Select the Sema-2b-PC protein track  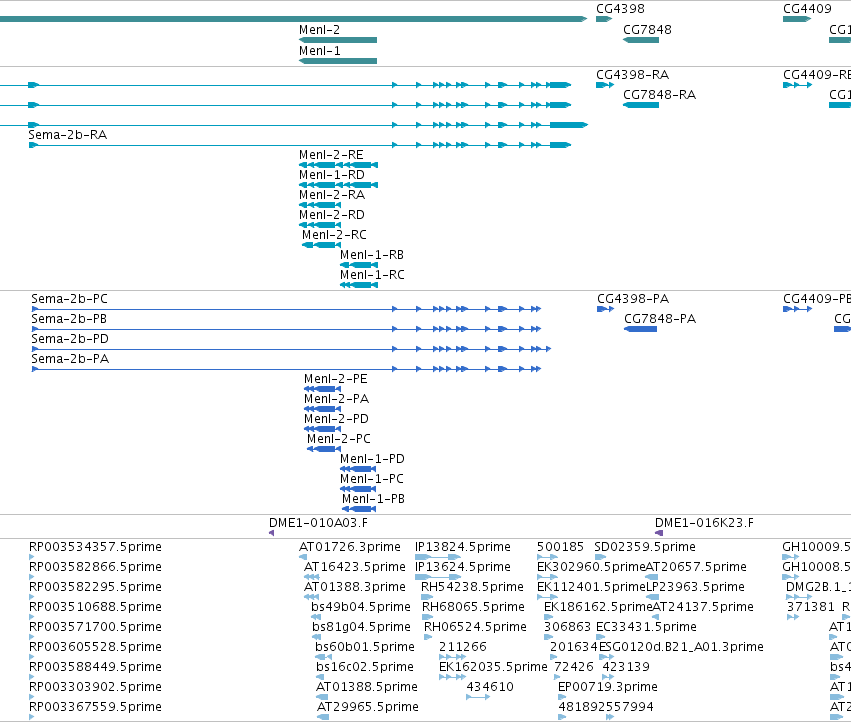(287, 309)
